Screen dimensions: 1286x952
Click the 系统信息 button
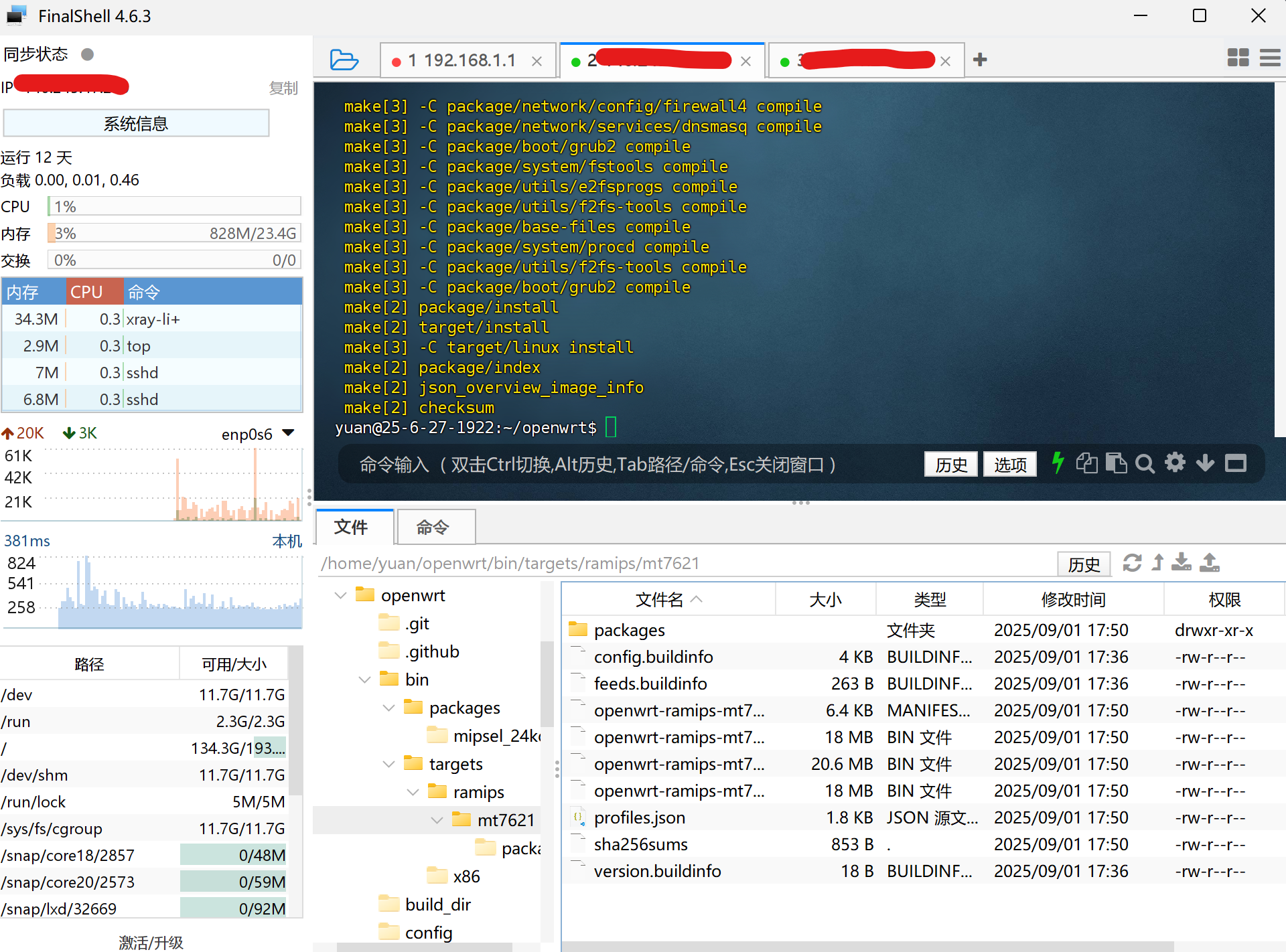(x=136, y=124)
